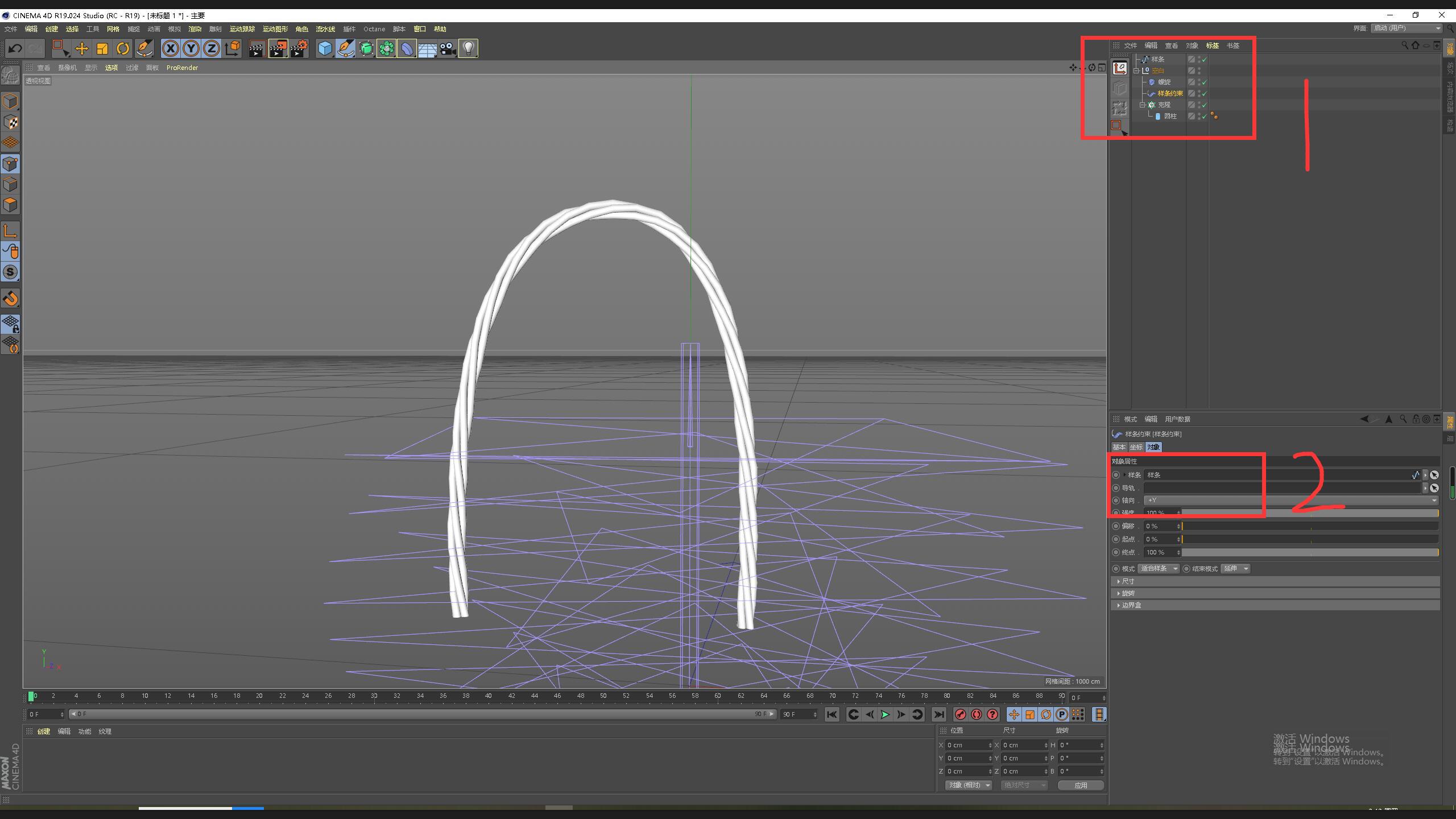Switch to the 坐标 attribute tab

click(x=1136, y=448)
